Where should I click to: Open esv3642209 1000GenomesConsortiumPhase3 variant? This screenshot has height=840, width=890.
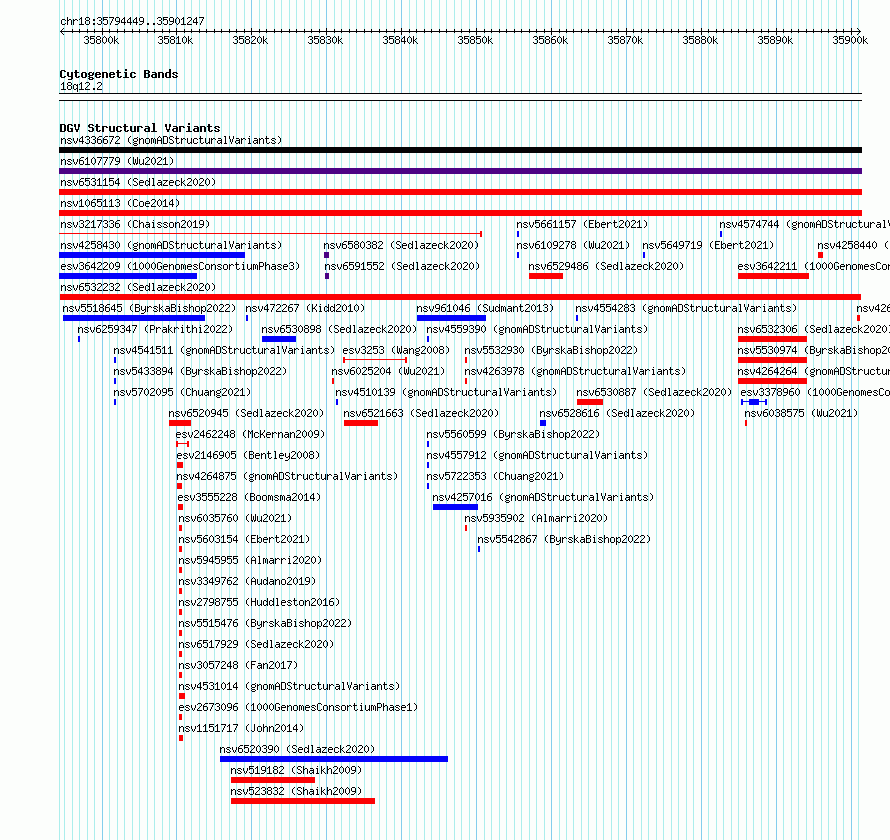(180, 266)
